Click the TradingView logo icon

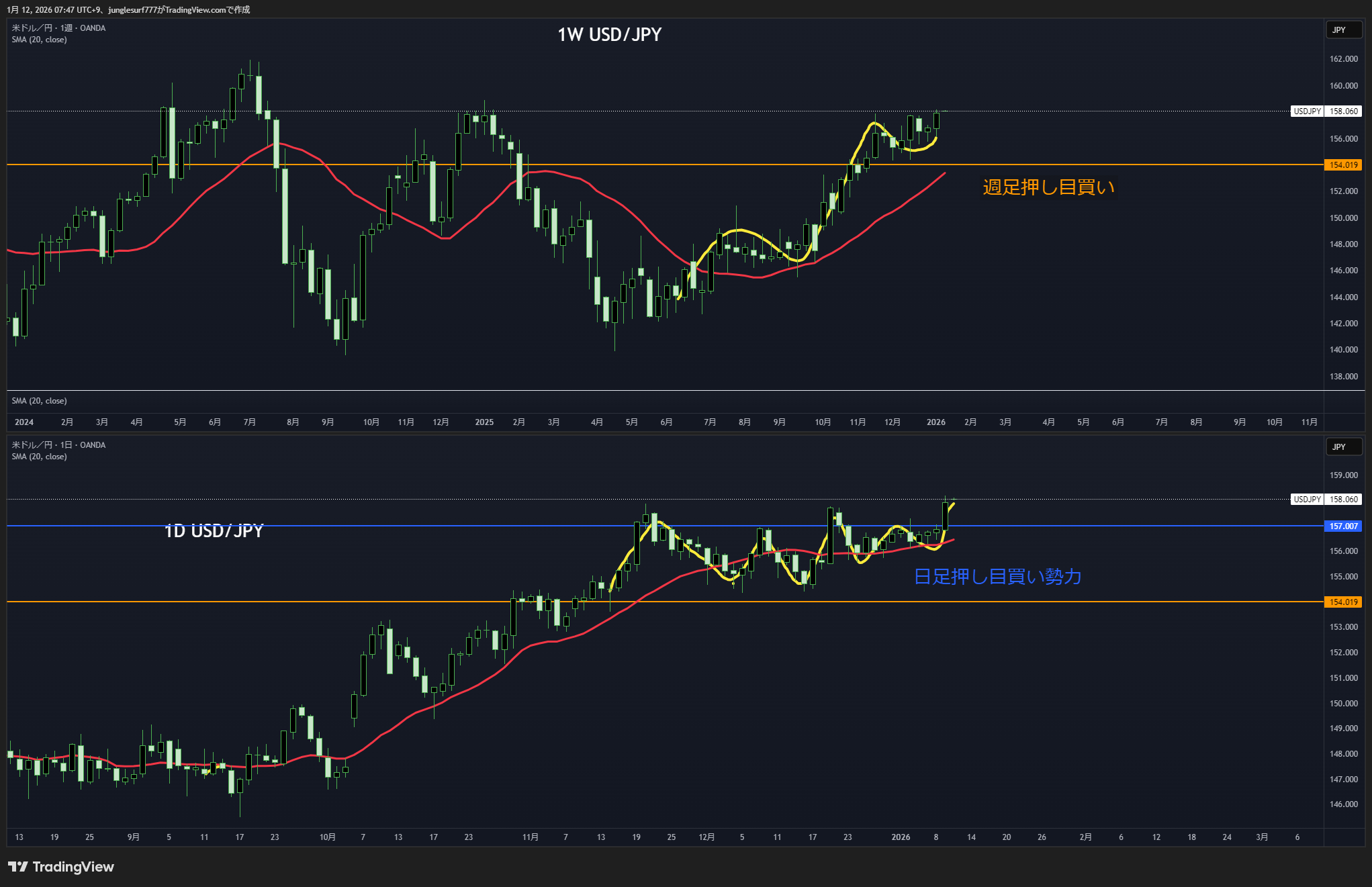[18, 867]
